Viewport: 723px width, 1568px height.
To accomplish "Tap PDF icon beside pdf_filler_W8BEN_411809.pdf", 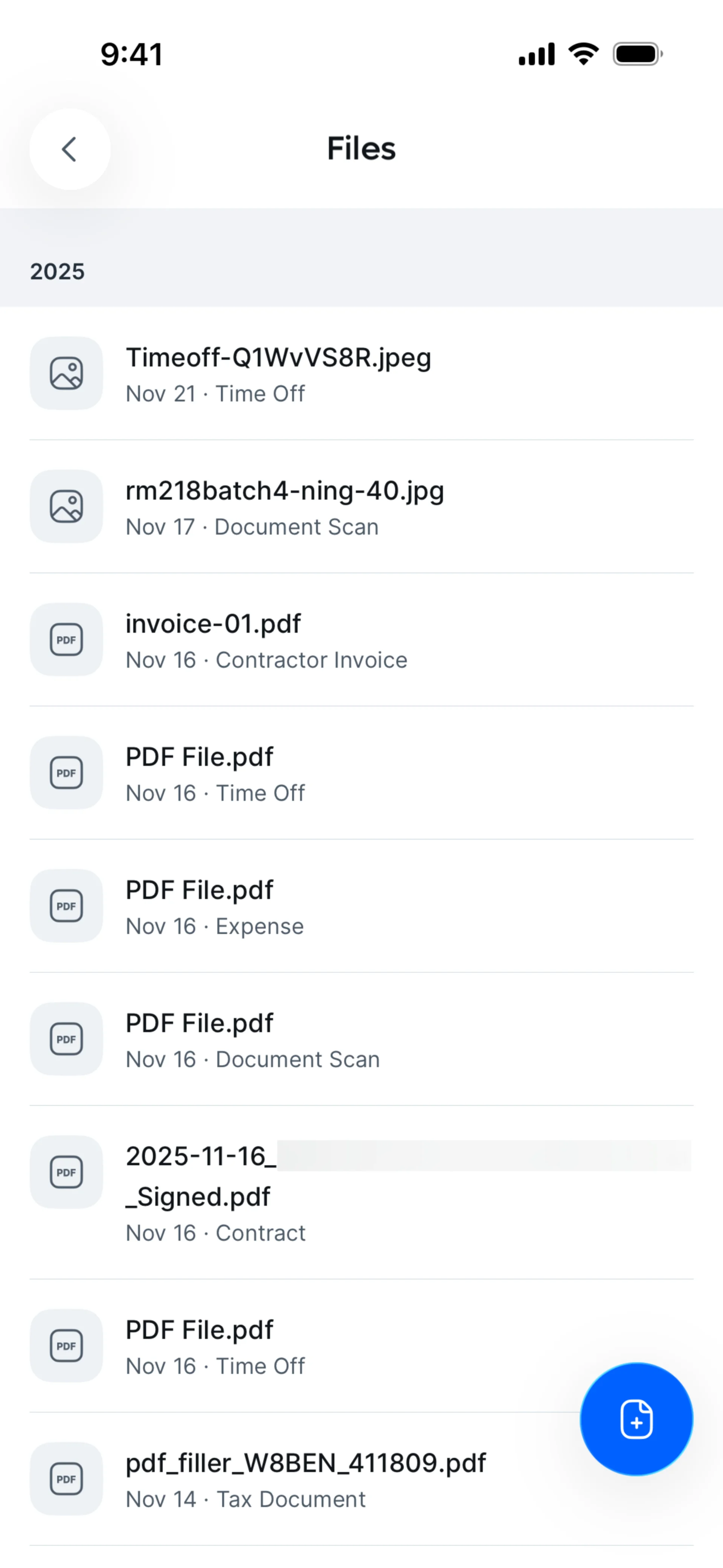I will click(x=66, y=1479).
